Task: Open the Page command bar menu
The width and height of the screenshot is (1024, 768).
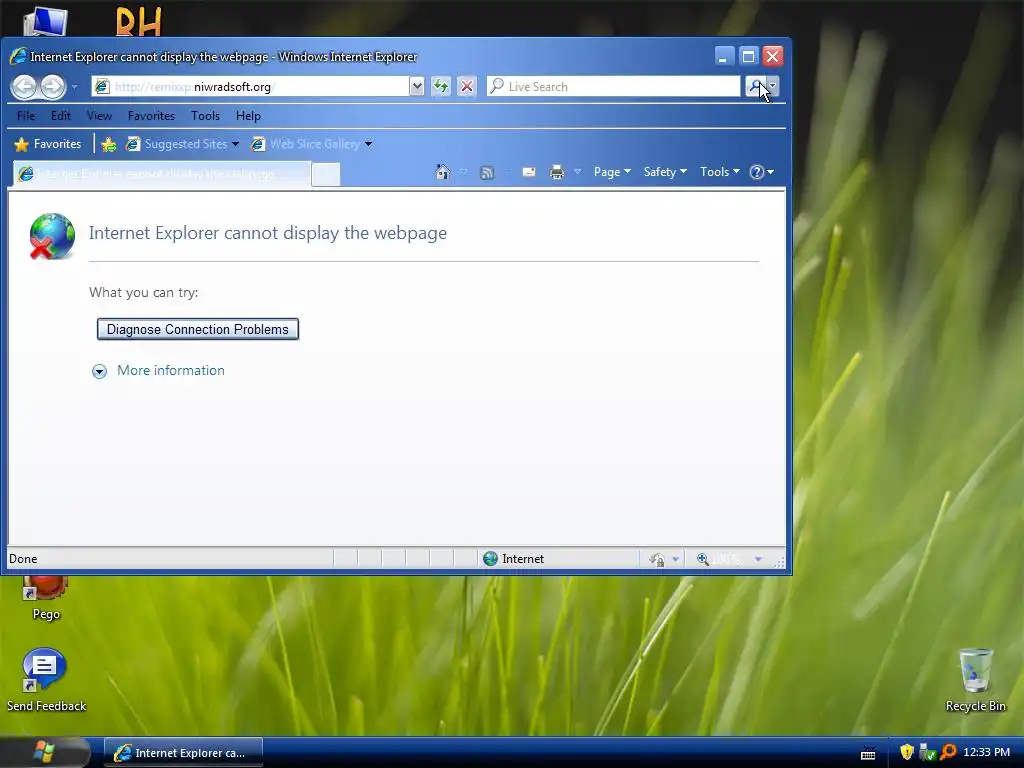Action: click(x=612, y=172)
